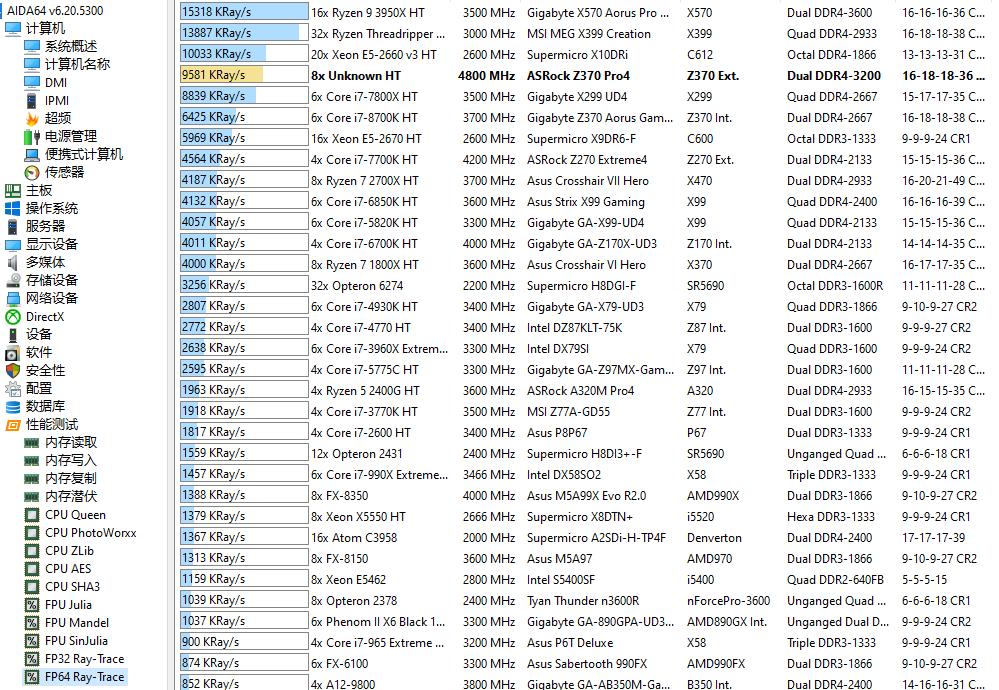Open the 内存潜伏 benchmark
999x690 pixels.
70,496
